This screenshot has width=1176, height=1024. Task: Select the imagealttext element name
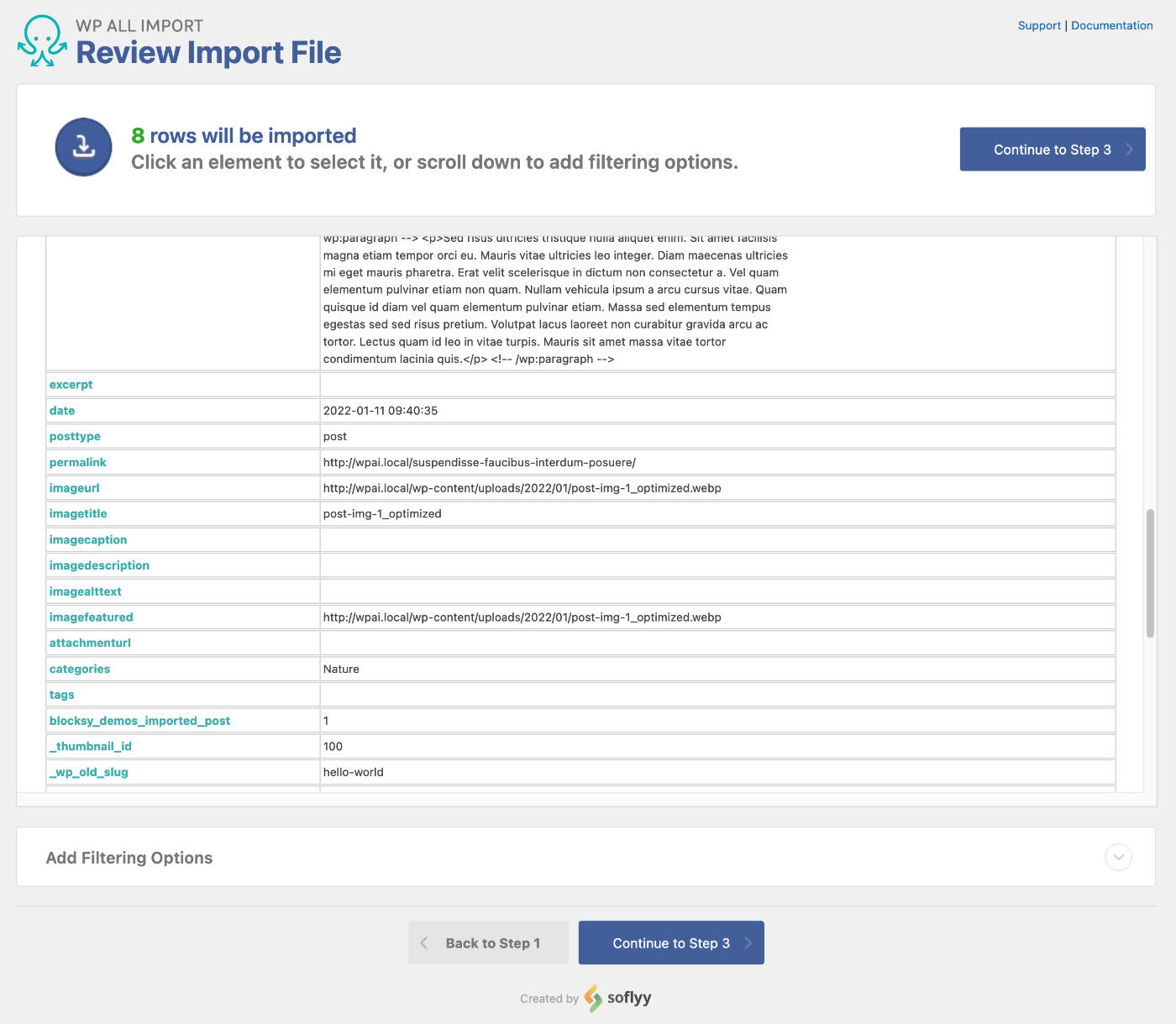click(x=86, y=592)
